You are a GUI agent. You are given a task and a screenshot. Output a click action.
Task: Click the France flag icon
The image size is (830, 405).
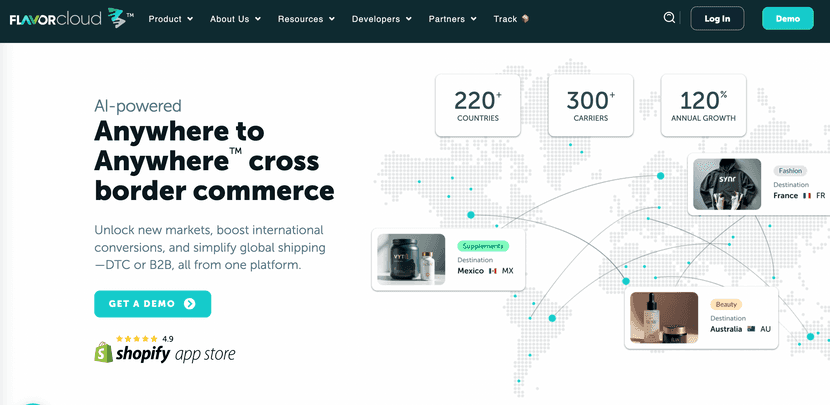(807, 196)
